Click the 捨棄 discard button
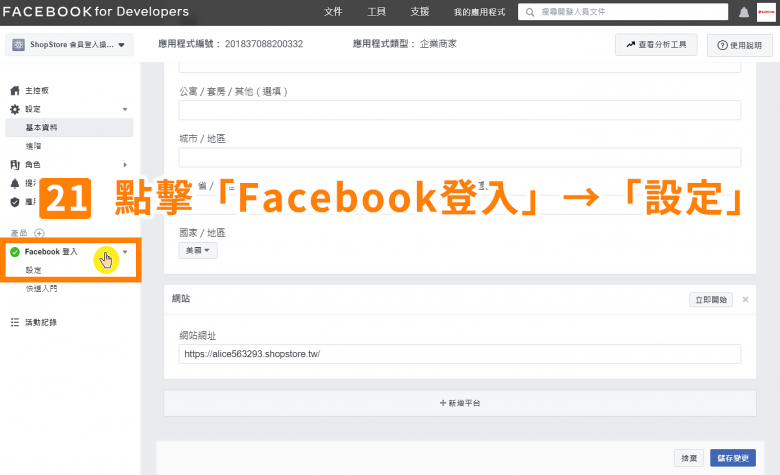Screen dimensions: 780x475 tap(689, 458)
